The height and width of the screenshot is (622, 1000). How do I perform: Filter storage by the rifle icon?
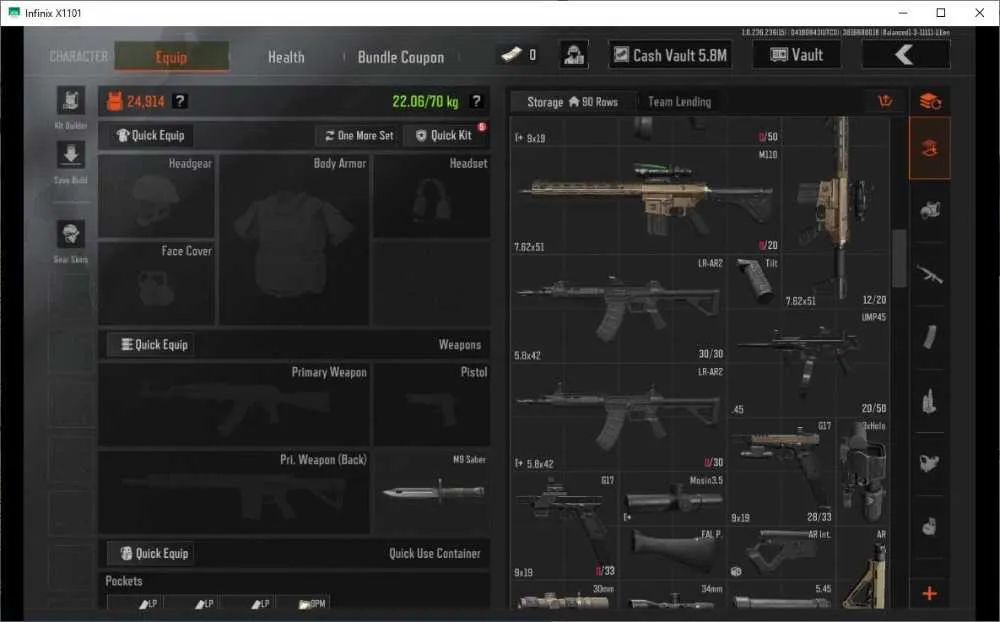[929, 274]
